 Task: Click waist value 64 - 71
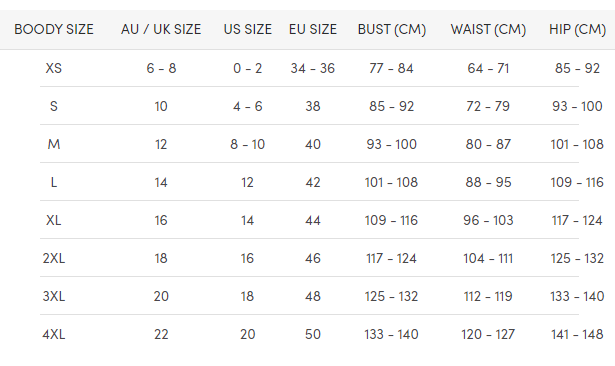tap(488, 68)
